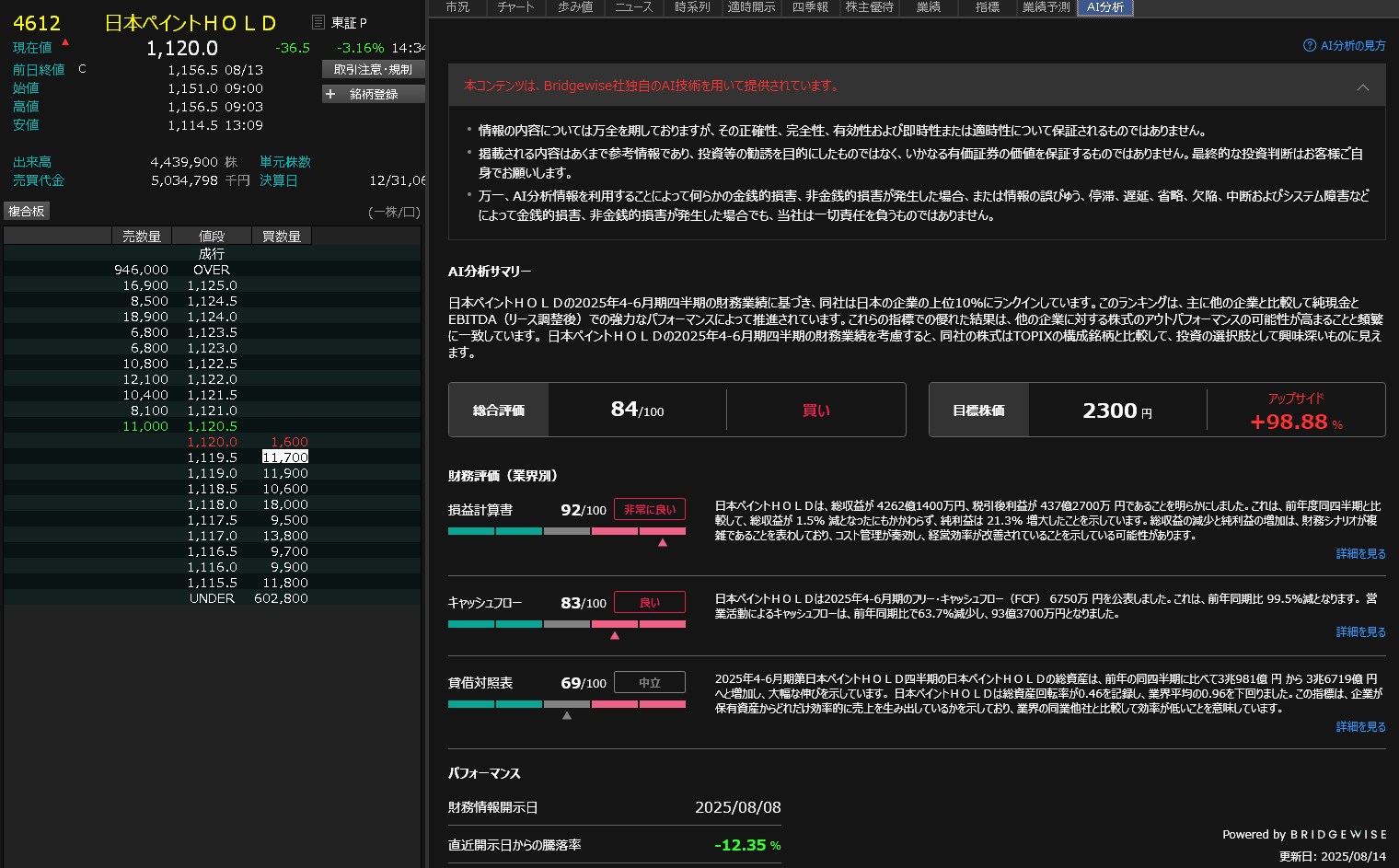Image resolution: width=1399 pixels, height=868 pixels.
Task: Switch to the 業績予測 tab
Action: point(1046,7)
